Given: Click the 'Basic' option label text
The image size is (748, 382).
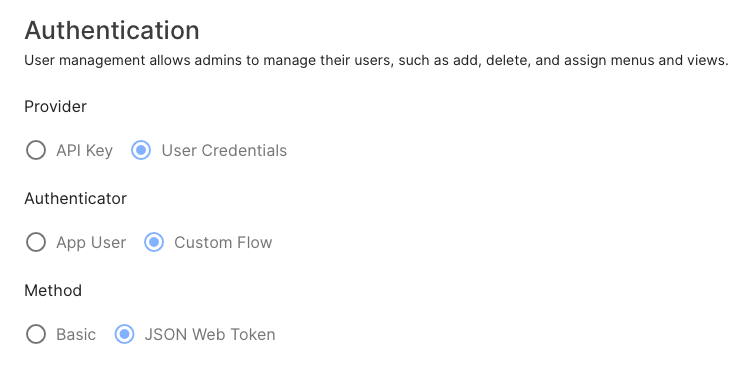Looking at the screenshot, I should point(76,335).
